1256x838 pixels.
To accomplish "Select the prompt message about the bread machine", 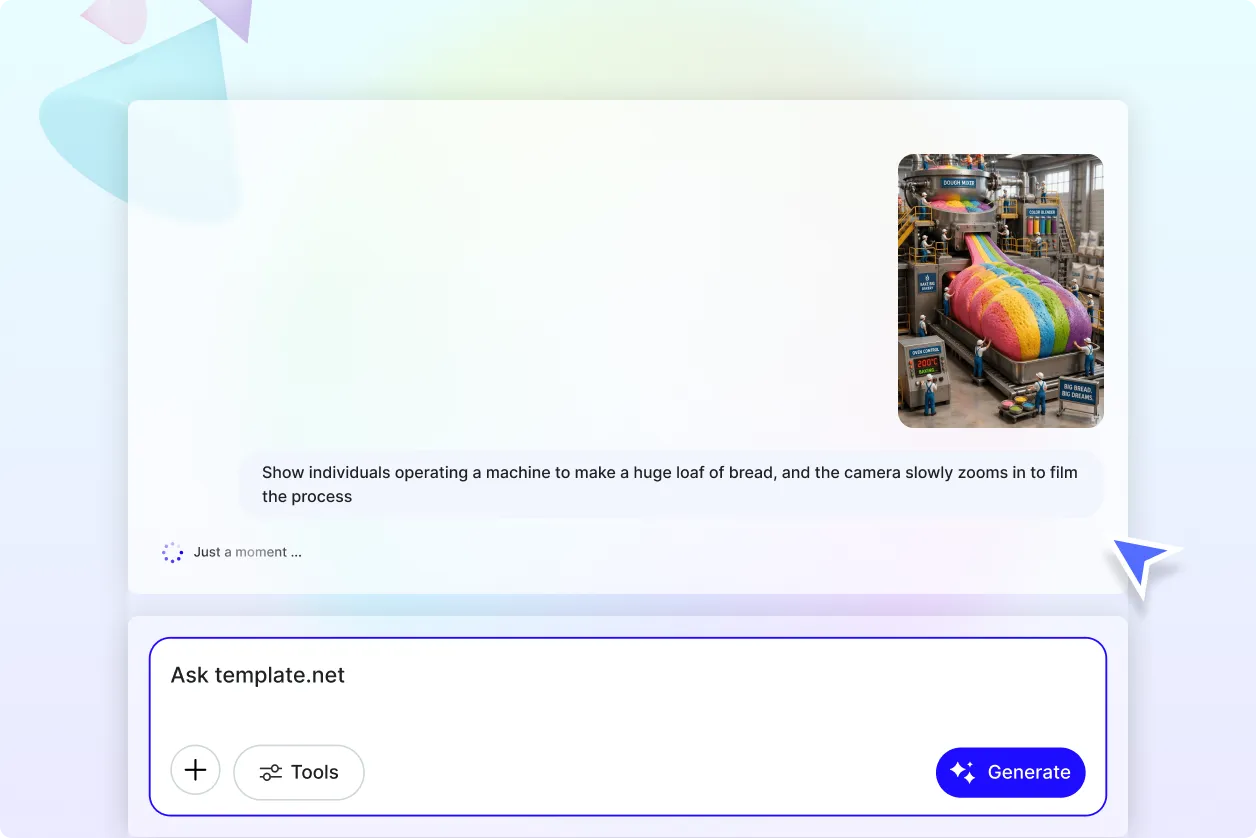I will (x=671, y=484).
